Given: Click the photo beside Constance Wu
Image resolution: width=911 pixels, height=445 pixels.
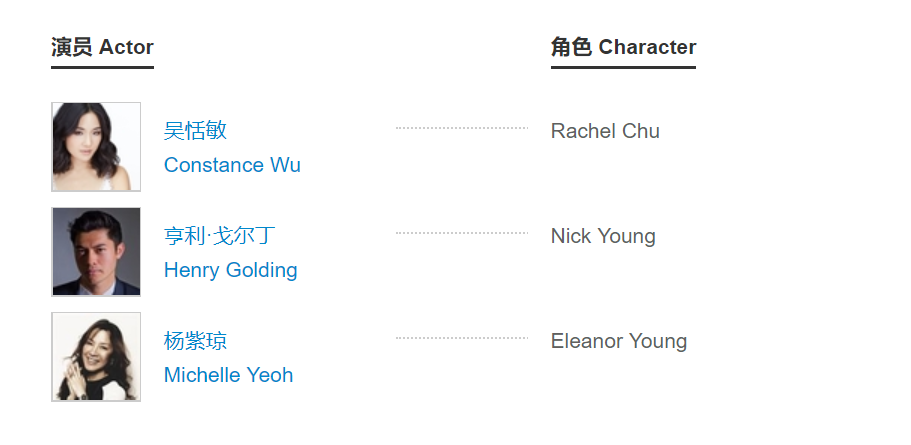Looking at the screenshot, I should coord(96,147).
